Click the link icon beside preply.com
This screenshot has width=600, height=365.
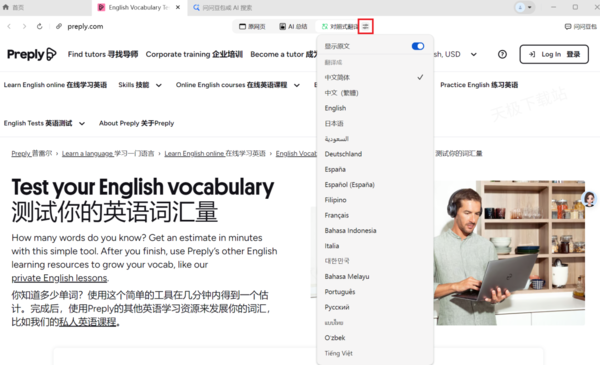click(59, 26)
